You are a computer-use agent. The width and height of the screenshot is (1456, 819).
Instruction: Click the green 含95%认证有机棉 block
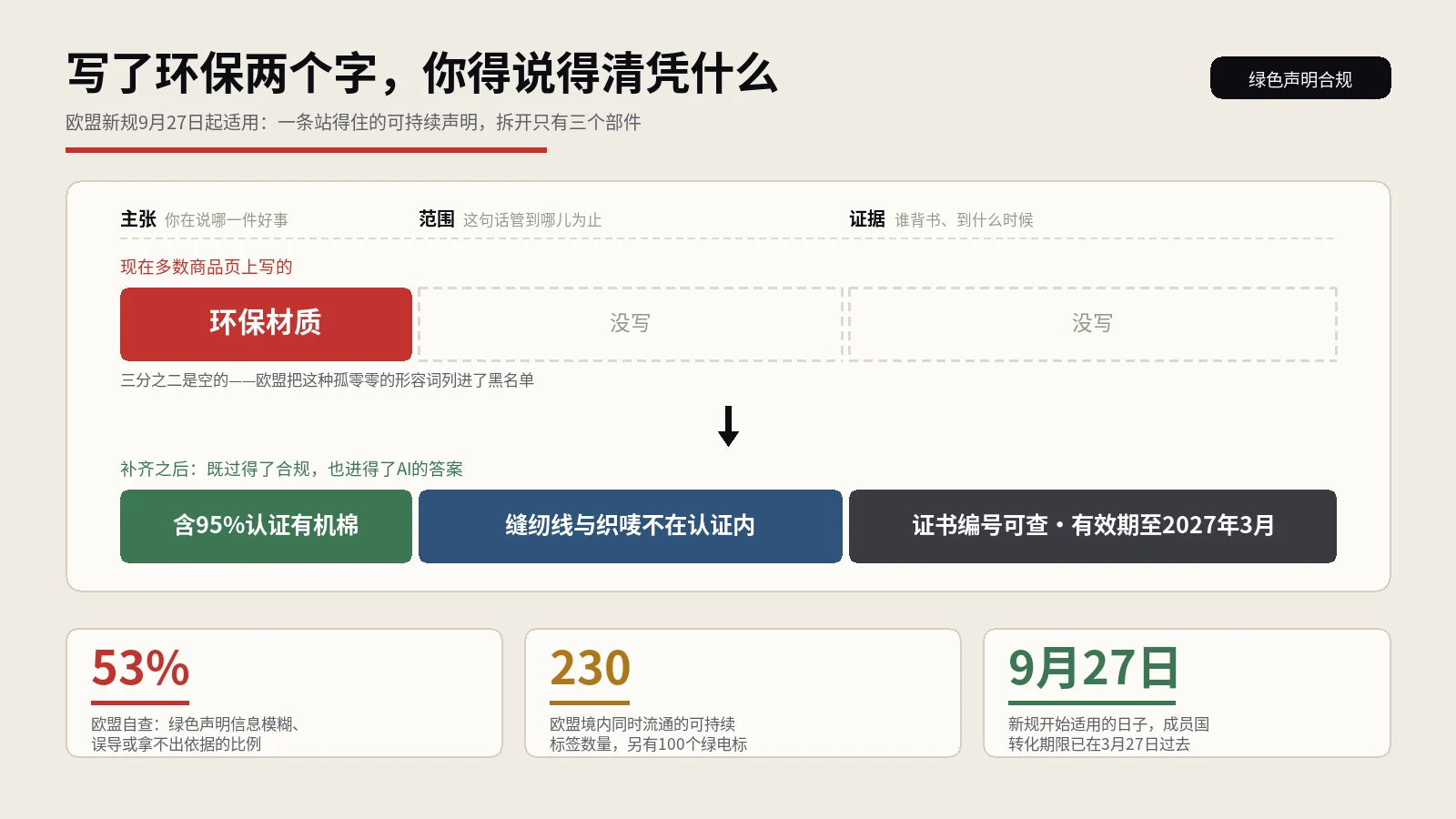pos(266,526)
